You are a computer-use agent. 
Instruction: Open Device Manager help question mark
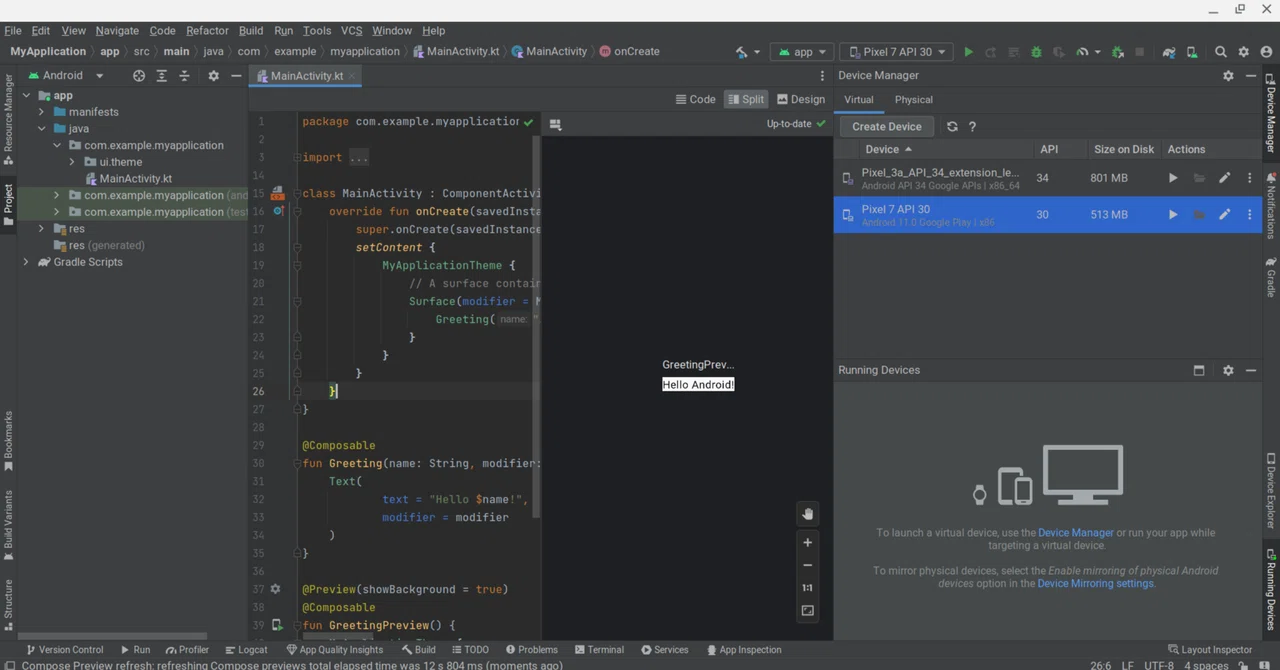[x=972, y=127]
